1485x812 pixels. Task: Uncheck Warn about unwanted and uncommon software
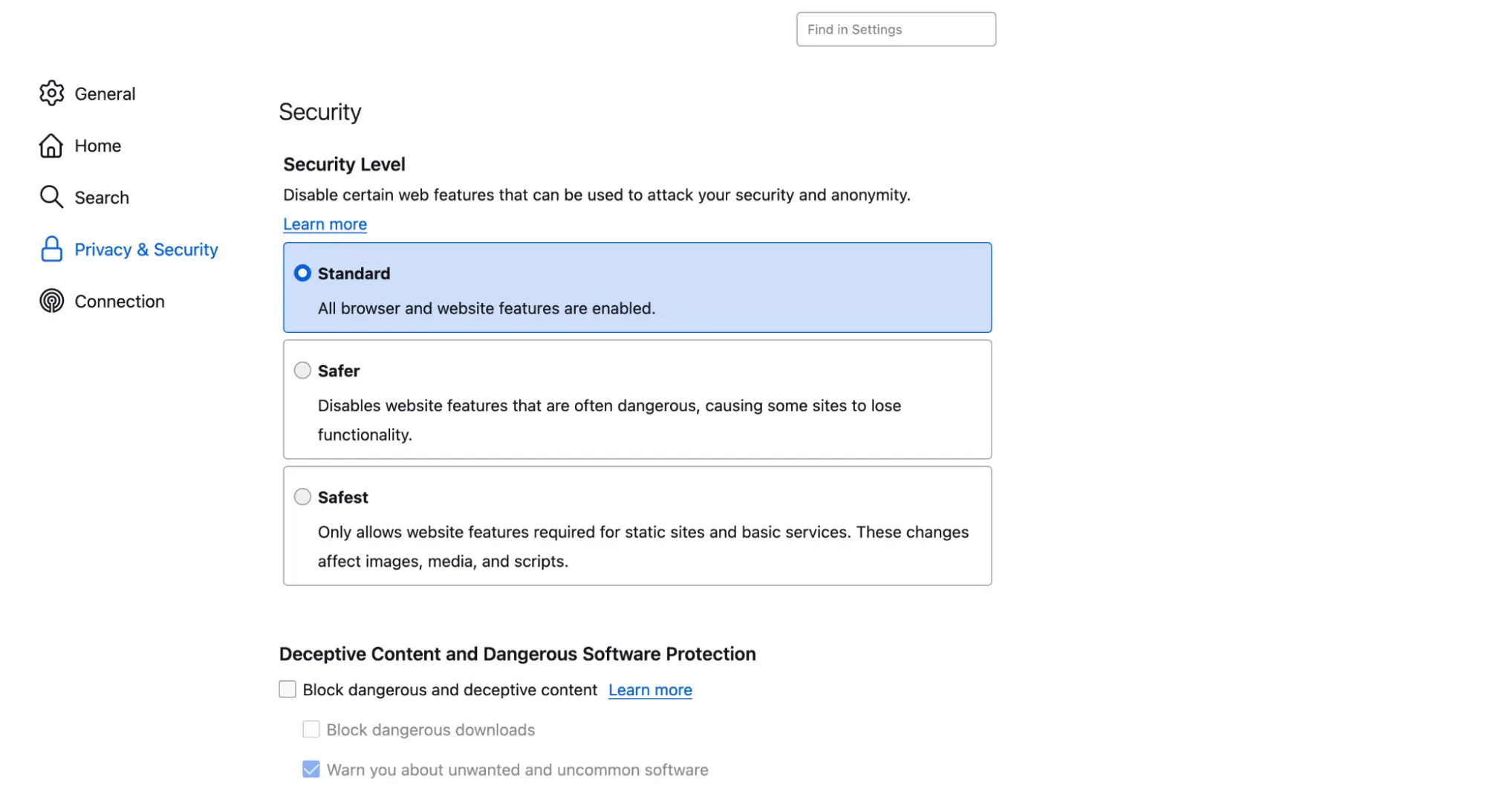point(311,770)
